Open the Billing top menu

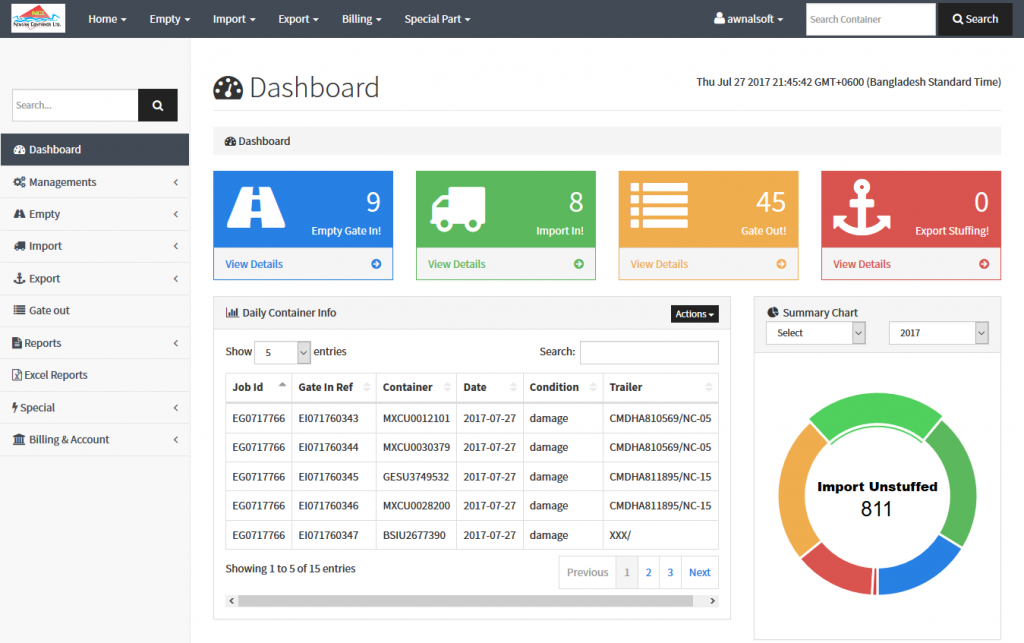pyautogui.click(x=361, y=19)
